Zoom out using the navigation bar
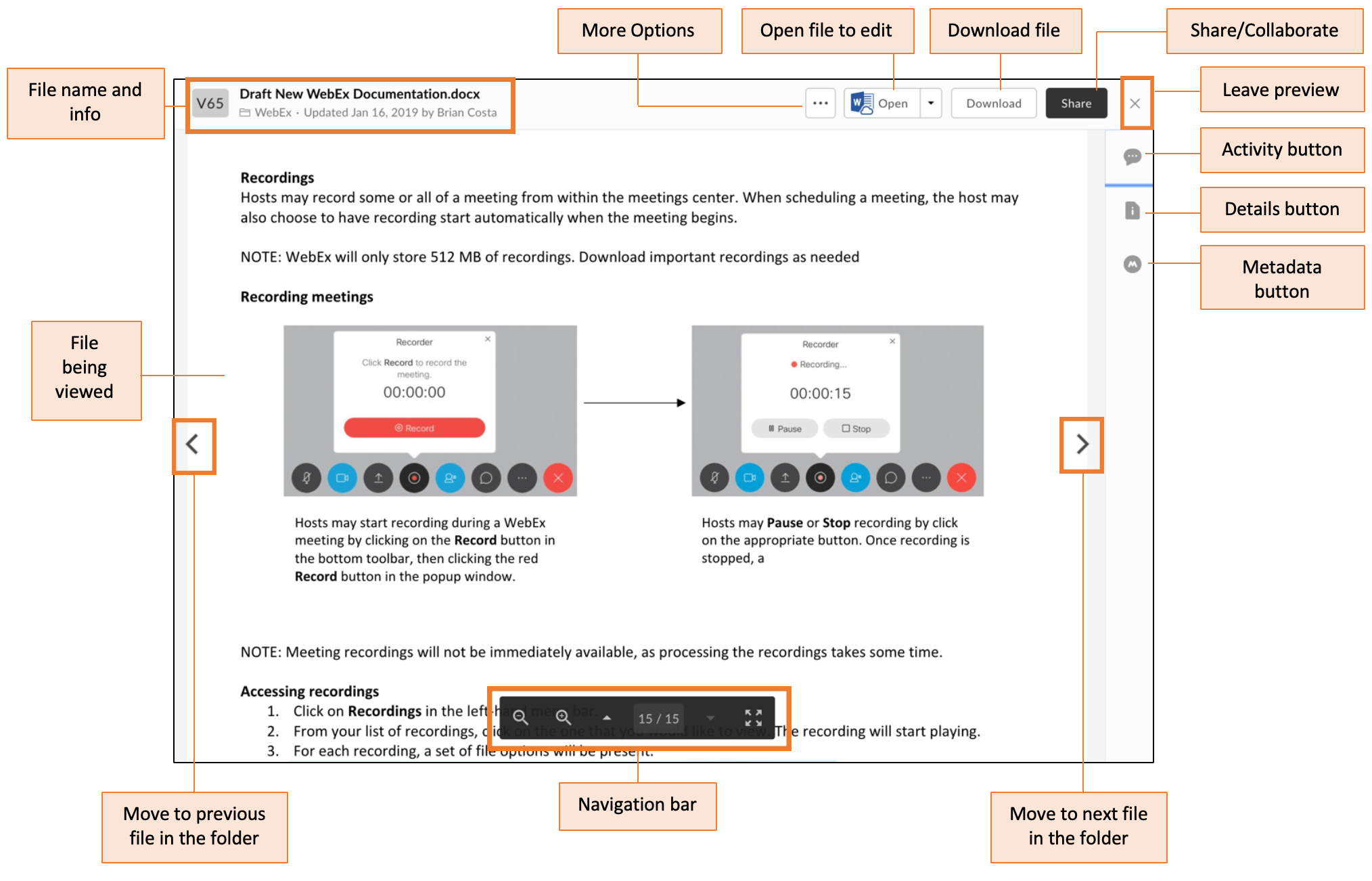 coord(520,717)
